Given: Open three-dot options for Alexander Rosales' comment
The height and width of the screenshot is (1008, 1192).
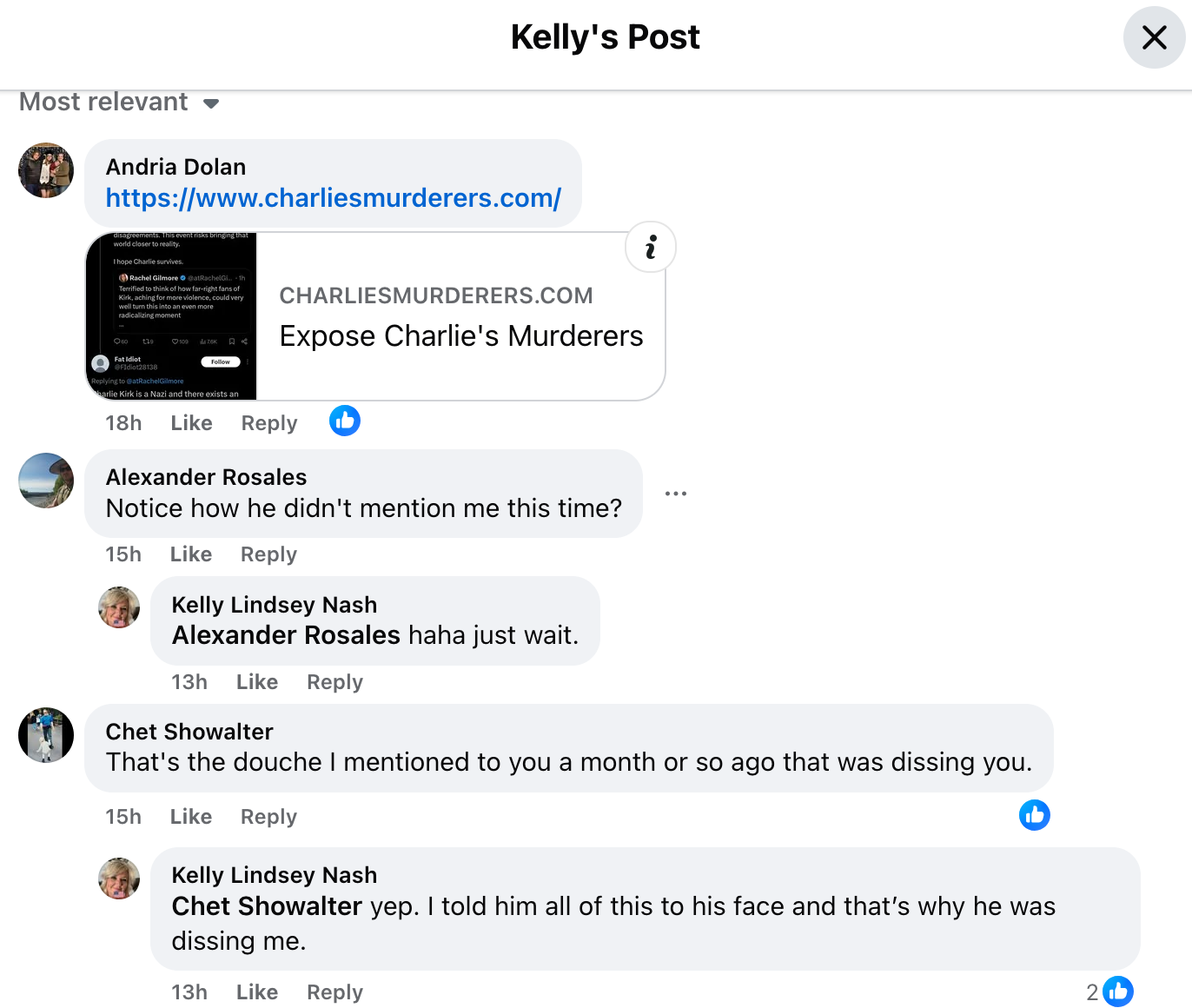Looking at the screenshot, I should coord(675,494).
